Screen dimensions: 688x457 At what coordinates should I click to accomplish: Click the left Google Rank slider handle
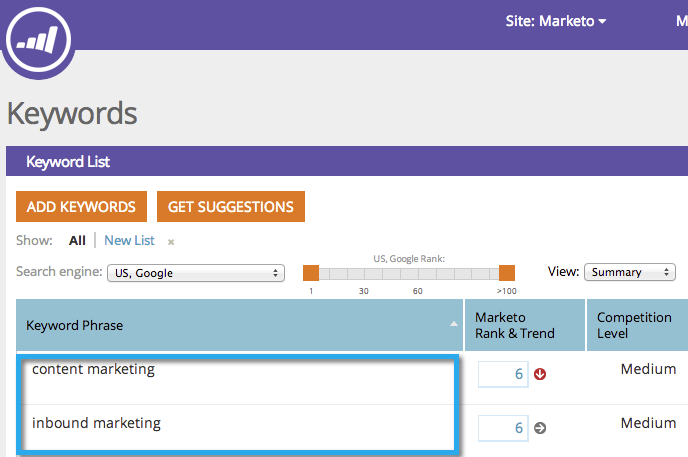coord(311,273)
